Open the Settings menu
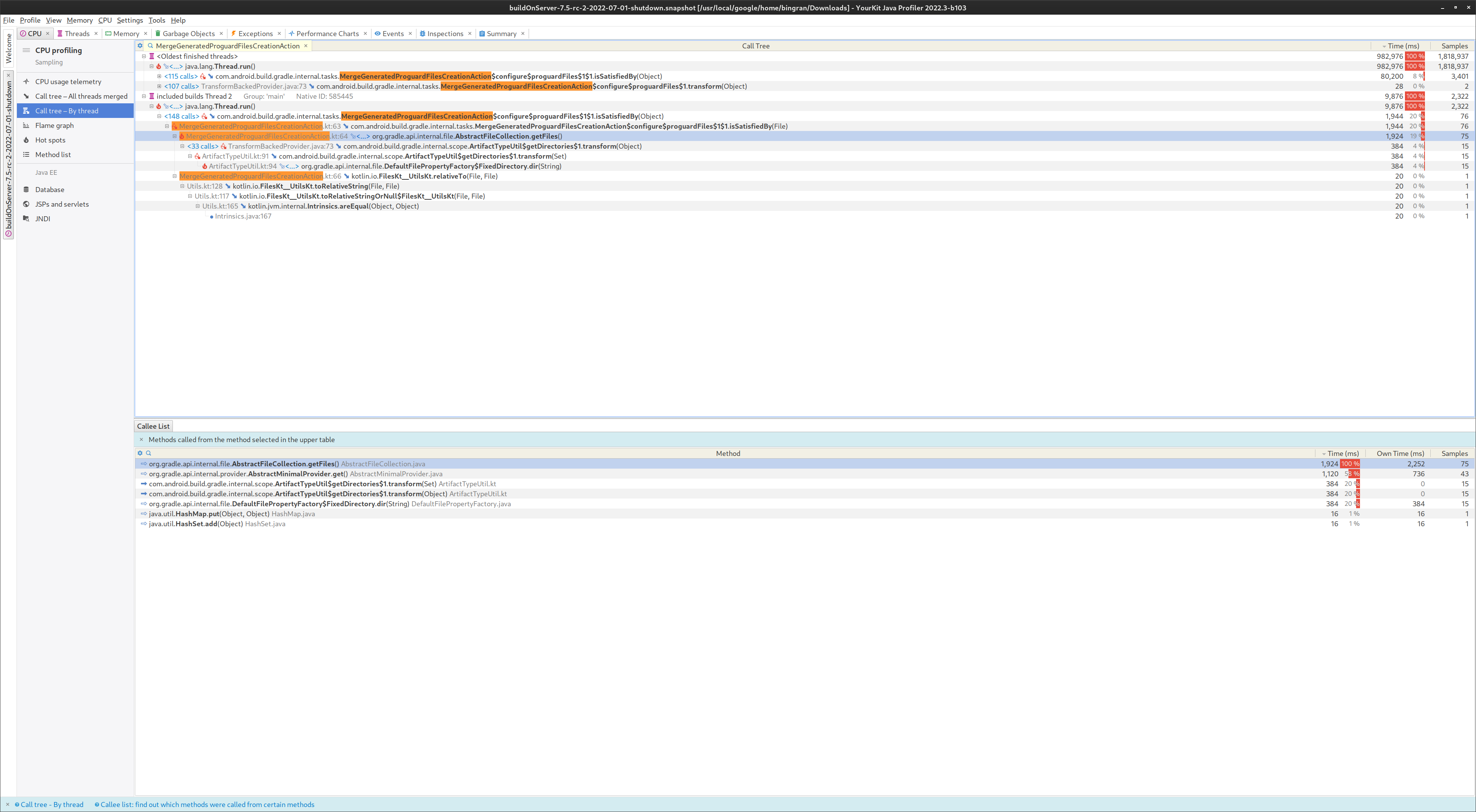The image size is (1476, 812). pos(129,20)
